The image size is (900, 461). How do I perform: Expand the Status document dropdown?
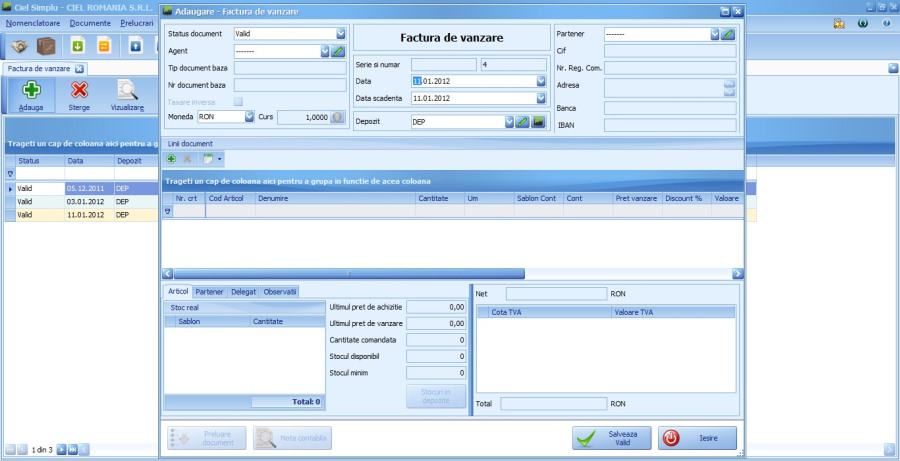click(341, 34)
